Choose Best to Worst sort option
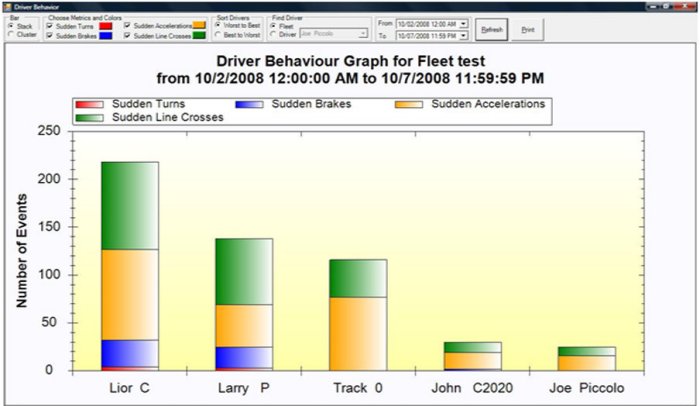 (x=219, y=35)
